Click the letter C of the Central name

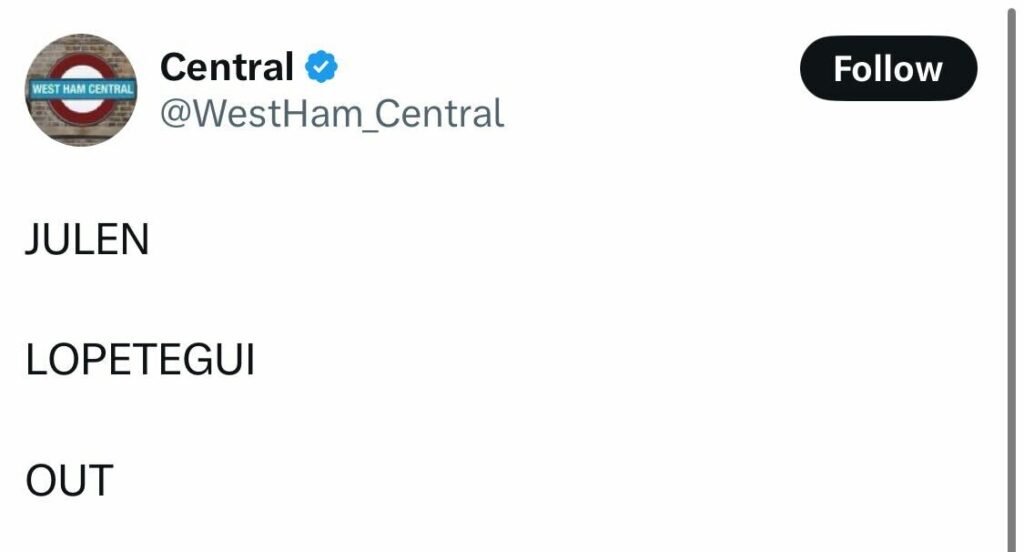coord(174,67)
